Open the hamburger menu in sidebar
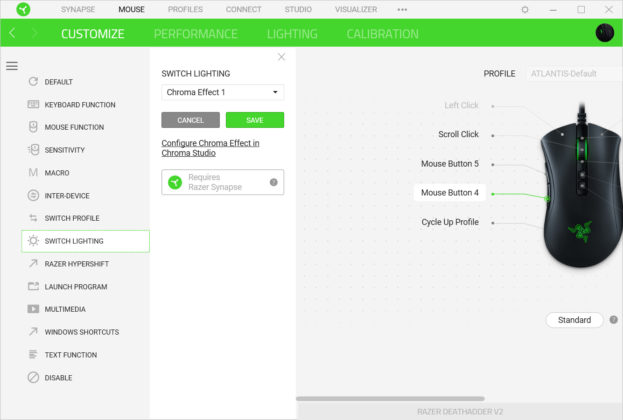The width and height of the screenshot is (623, 420). 12,66
